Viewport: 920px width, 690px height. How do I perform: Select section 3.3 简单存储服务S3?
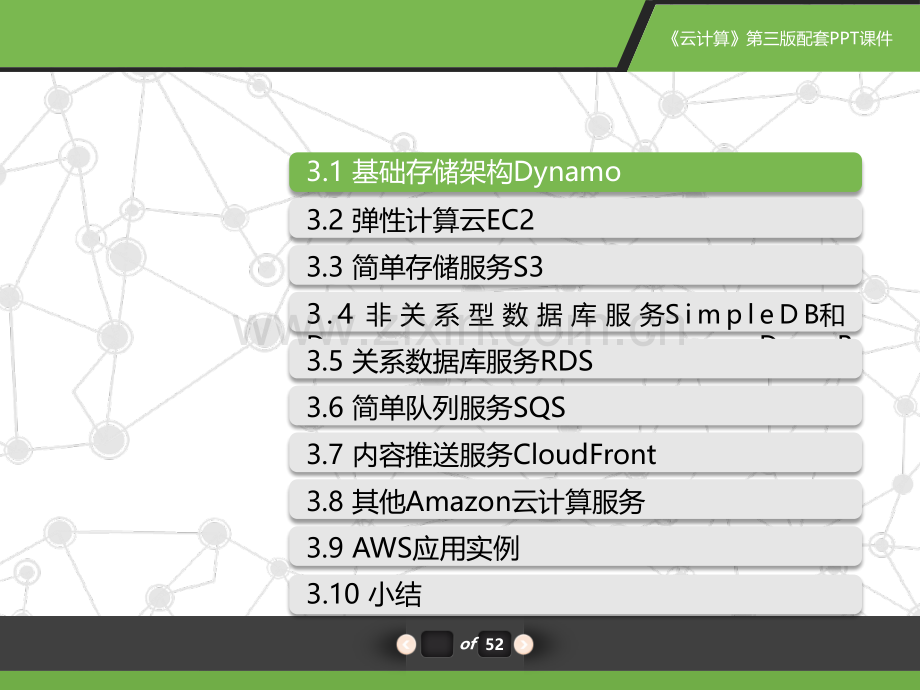(575, 266)
